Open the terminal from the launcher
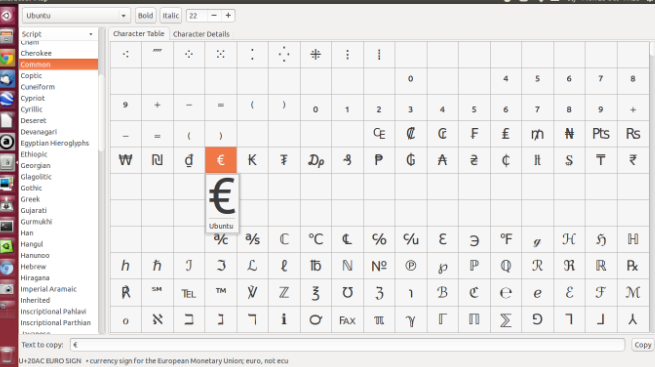Viewport: 655px width, 367px height. click(7, 226)
